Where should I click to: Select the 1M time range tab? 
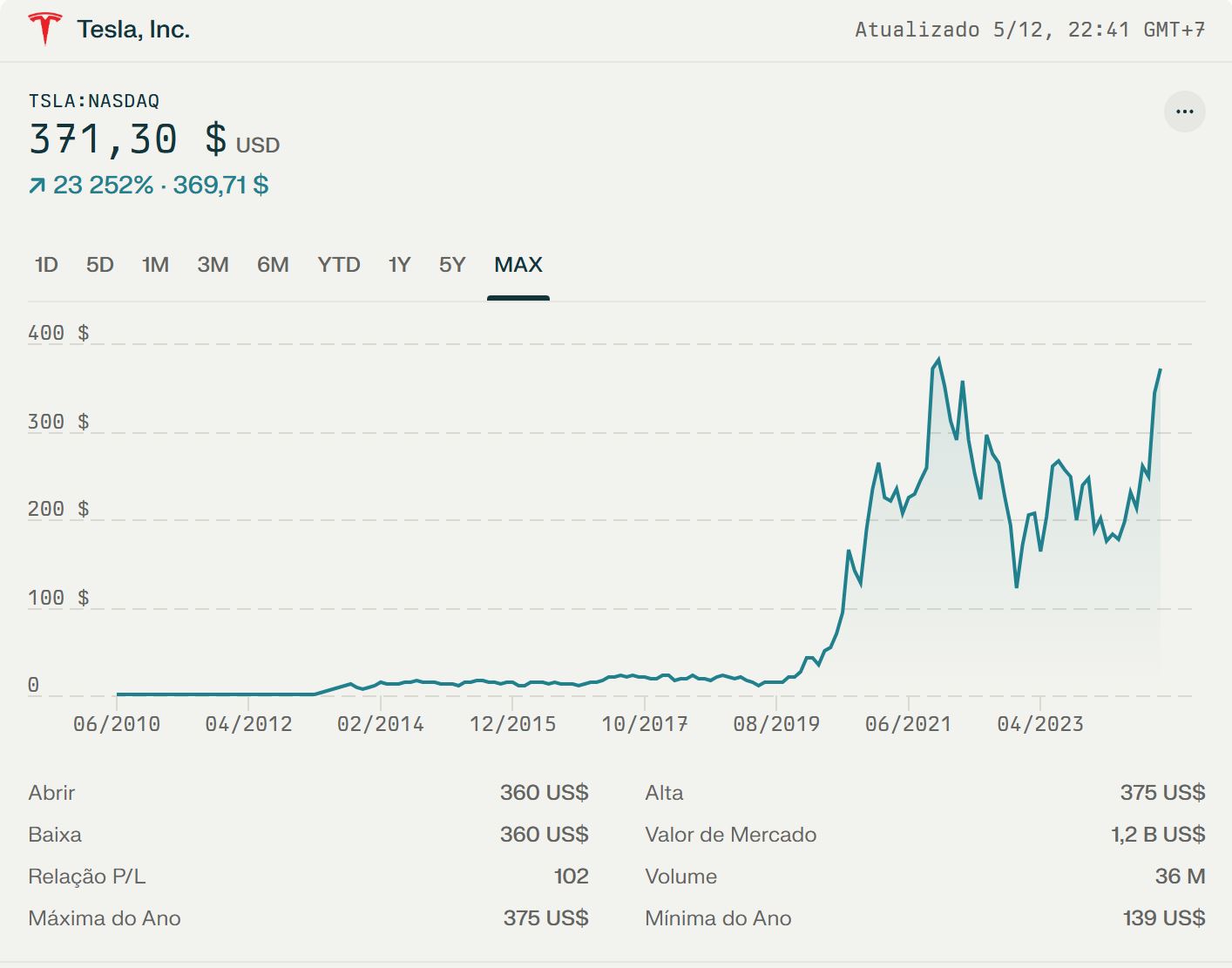point(155,265)
